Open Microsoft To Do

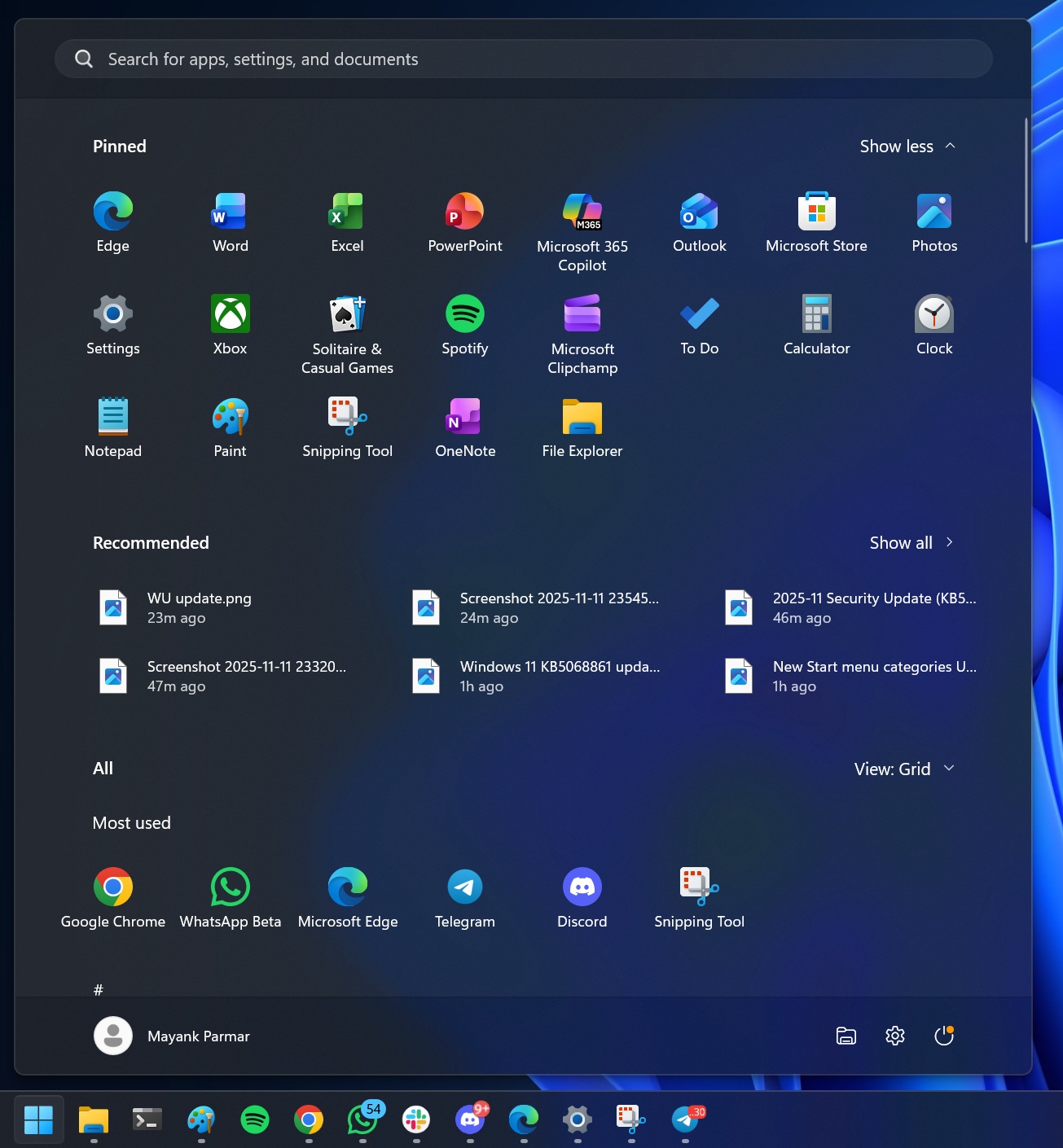pyautogui.click(x=698, y=324)
